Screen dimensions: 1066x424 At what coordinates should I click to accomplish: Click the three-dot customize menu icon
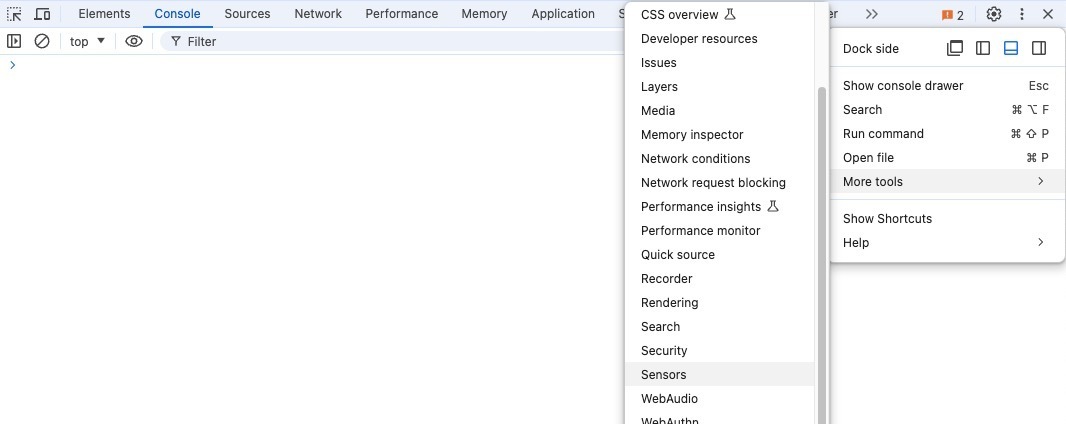(x=1021, y=14)
